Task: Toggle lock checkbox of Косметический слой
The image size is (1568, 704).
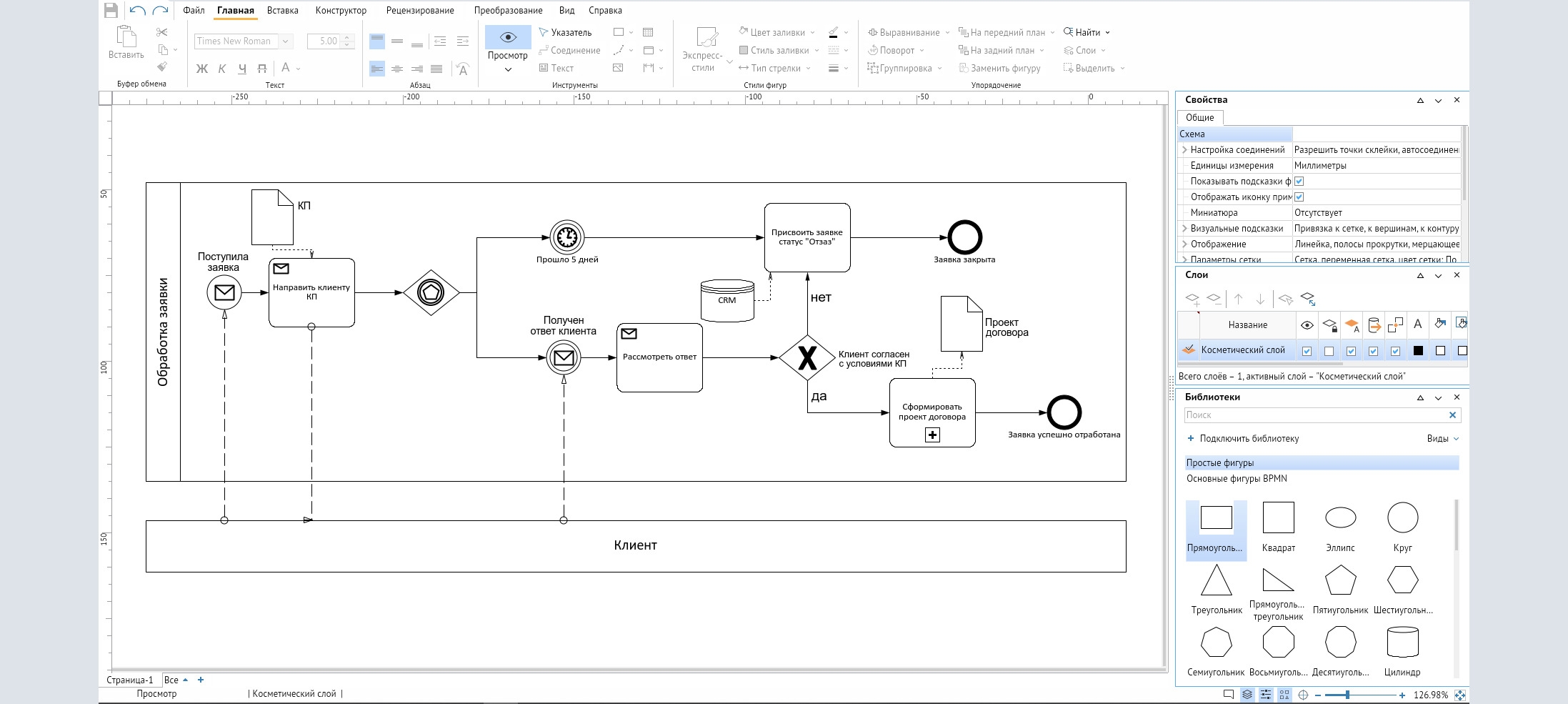Action: coord(1329,351)
